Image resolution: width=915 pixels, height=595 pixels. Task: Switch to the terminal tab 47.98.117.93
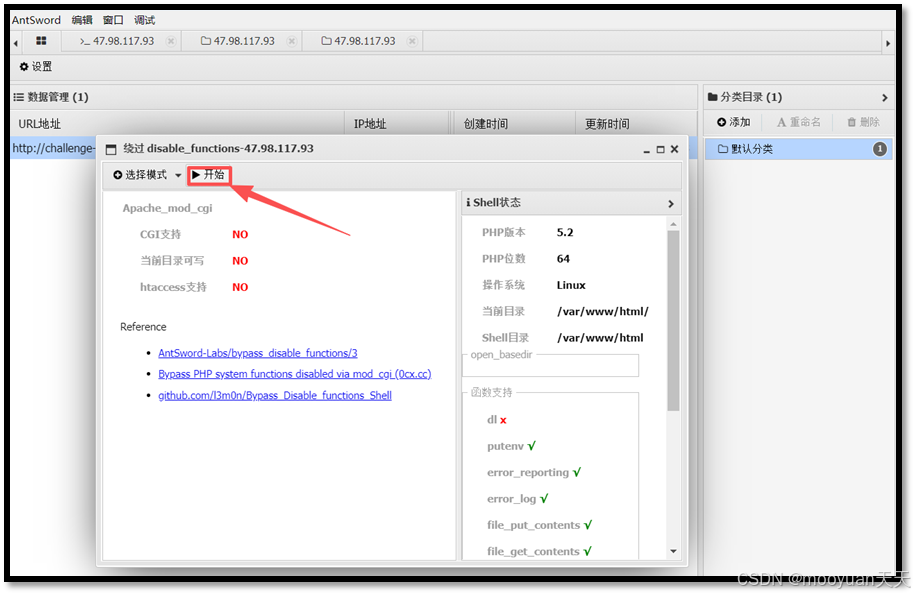[117, 41]
